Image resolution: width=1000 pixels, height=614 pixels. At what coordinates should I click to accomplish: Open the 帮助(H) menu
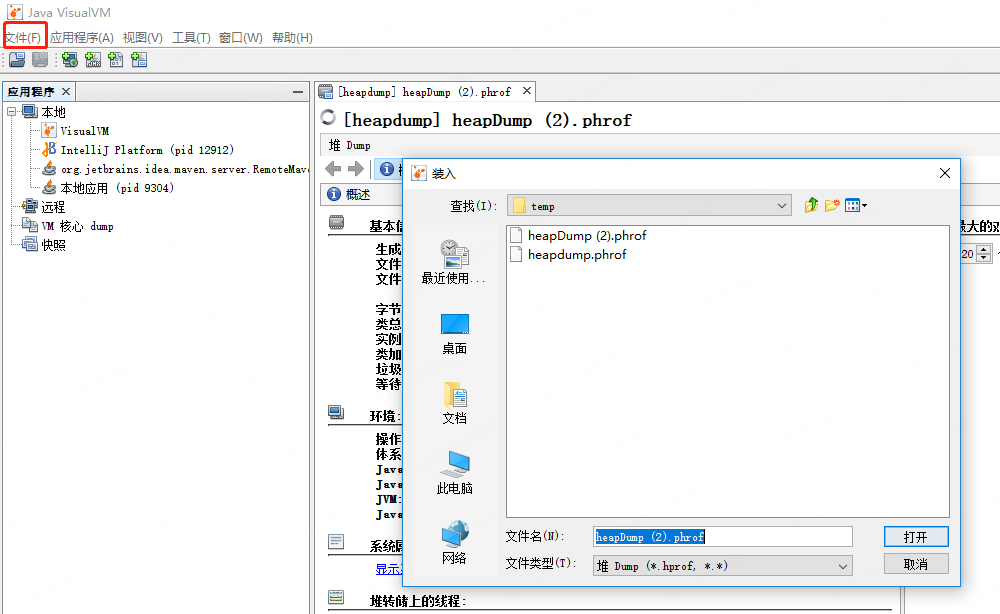click(292, 38)
